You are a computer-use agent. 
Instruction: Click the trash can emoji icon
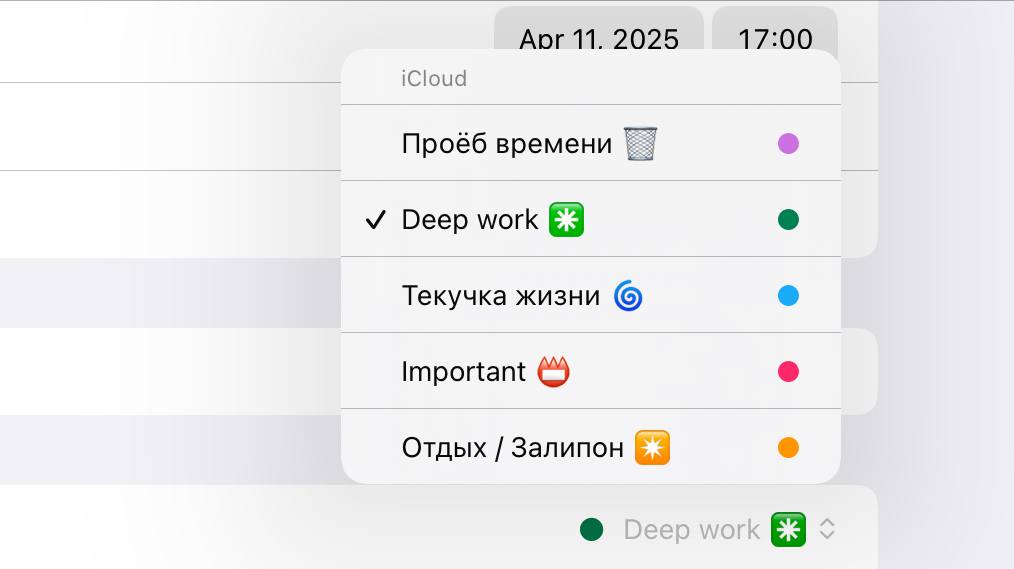pyautogui.click(x=641, y=144)
